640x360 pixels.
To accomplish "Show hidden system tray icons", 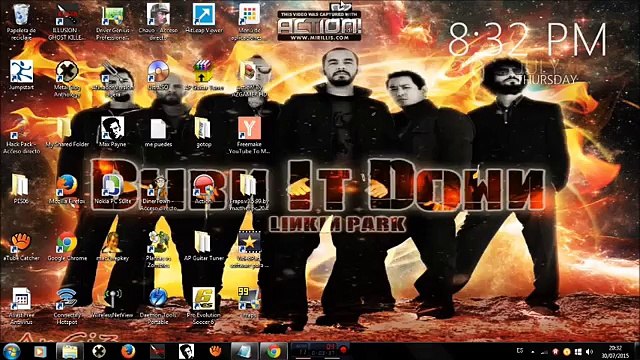I will (x=533, y=351).
